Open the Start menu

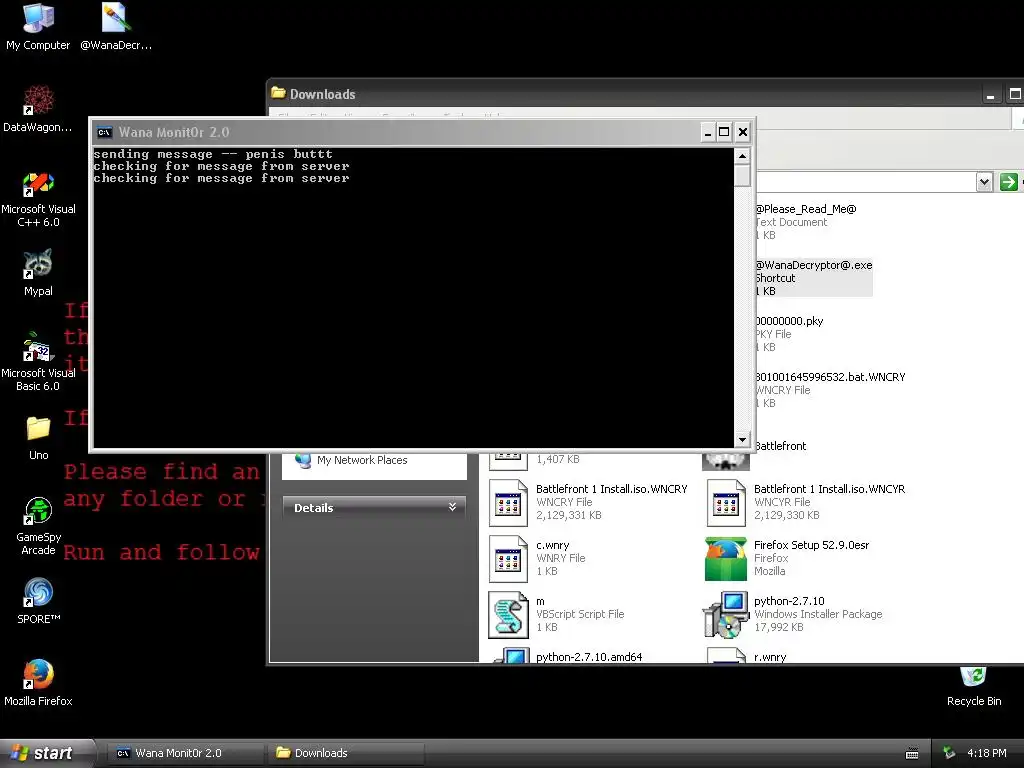click(47, 753)
